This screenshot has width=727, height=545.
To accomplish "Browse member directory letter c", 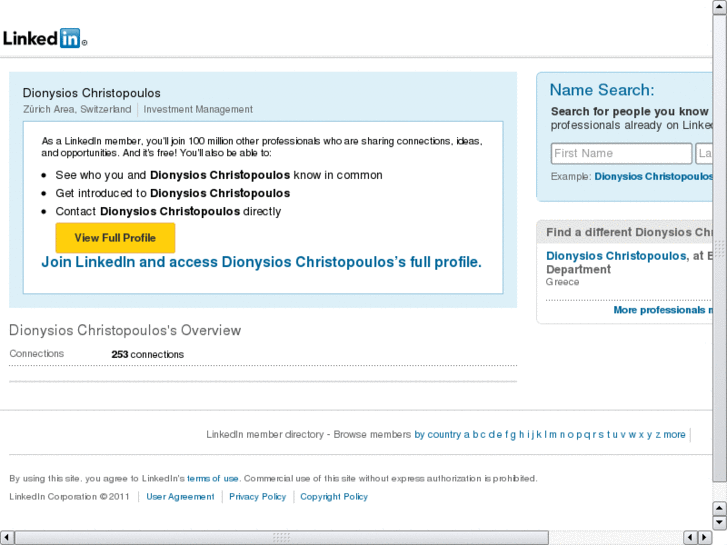I will 483,435.
